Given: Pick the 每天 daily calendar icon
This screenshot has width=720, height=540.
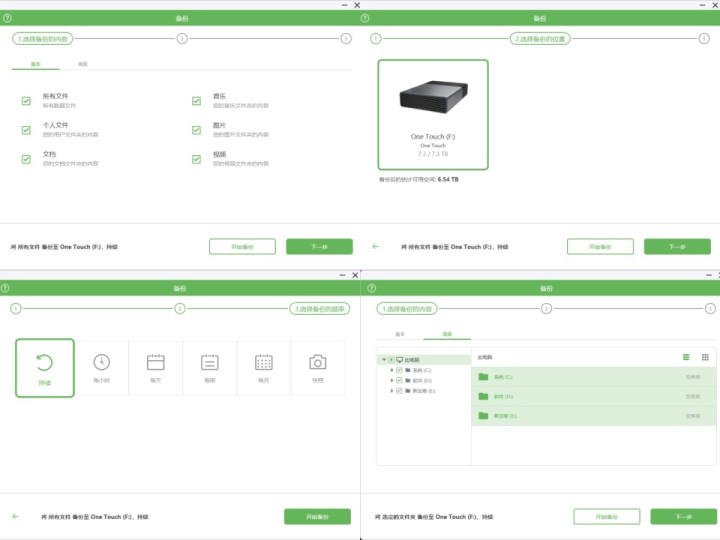Looking at the screenshot, I should (x=155, y=363).
